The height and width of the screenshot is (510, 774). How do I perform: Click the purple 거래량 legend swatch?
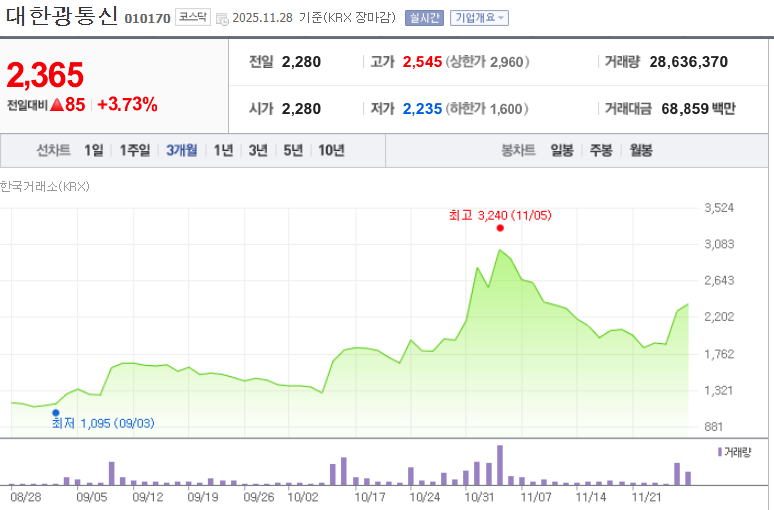tap(720, 452)
